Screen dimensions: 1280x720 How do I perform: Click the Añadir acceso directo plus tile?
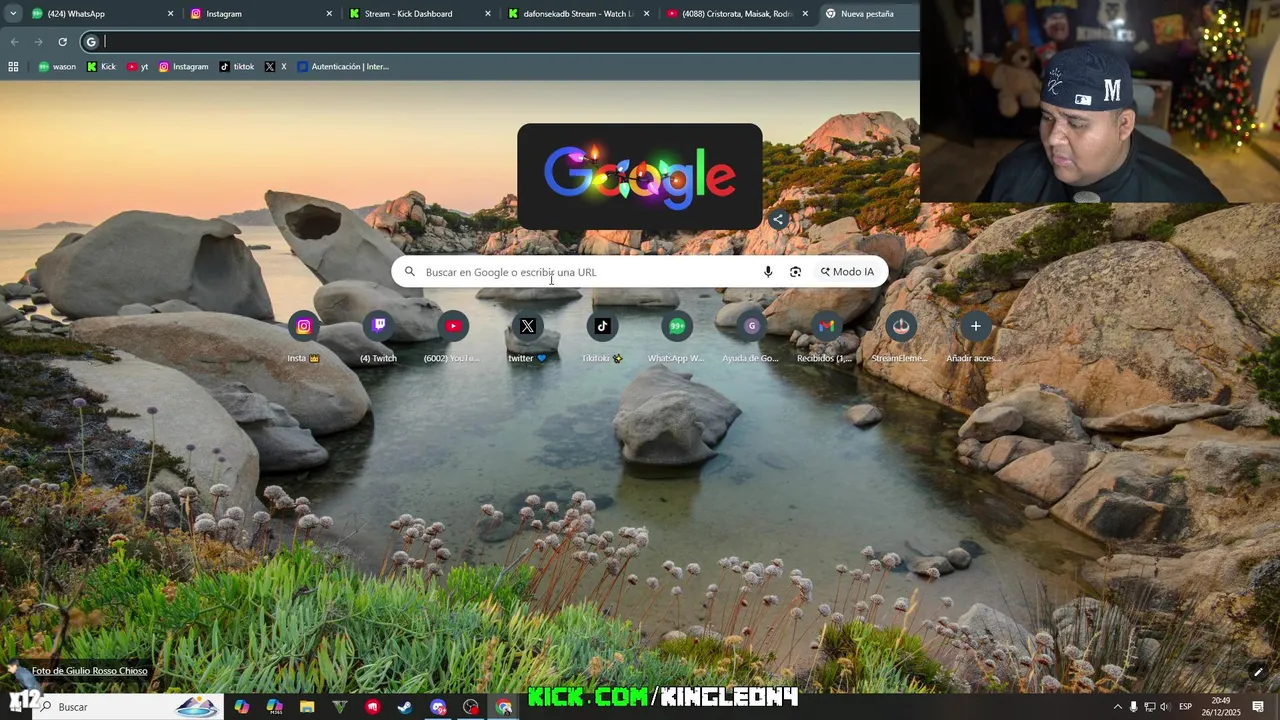(975, 336)
